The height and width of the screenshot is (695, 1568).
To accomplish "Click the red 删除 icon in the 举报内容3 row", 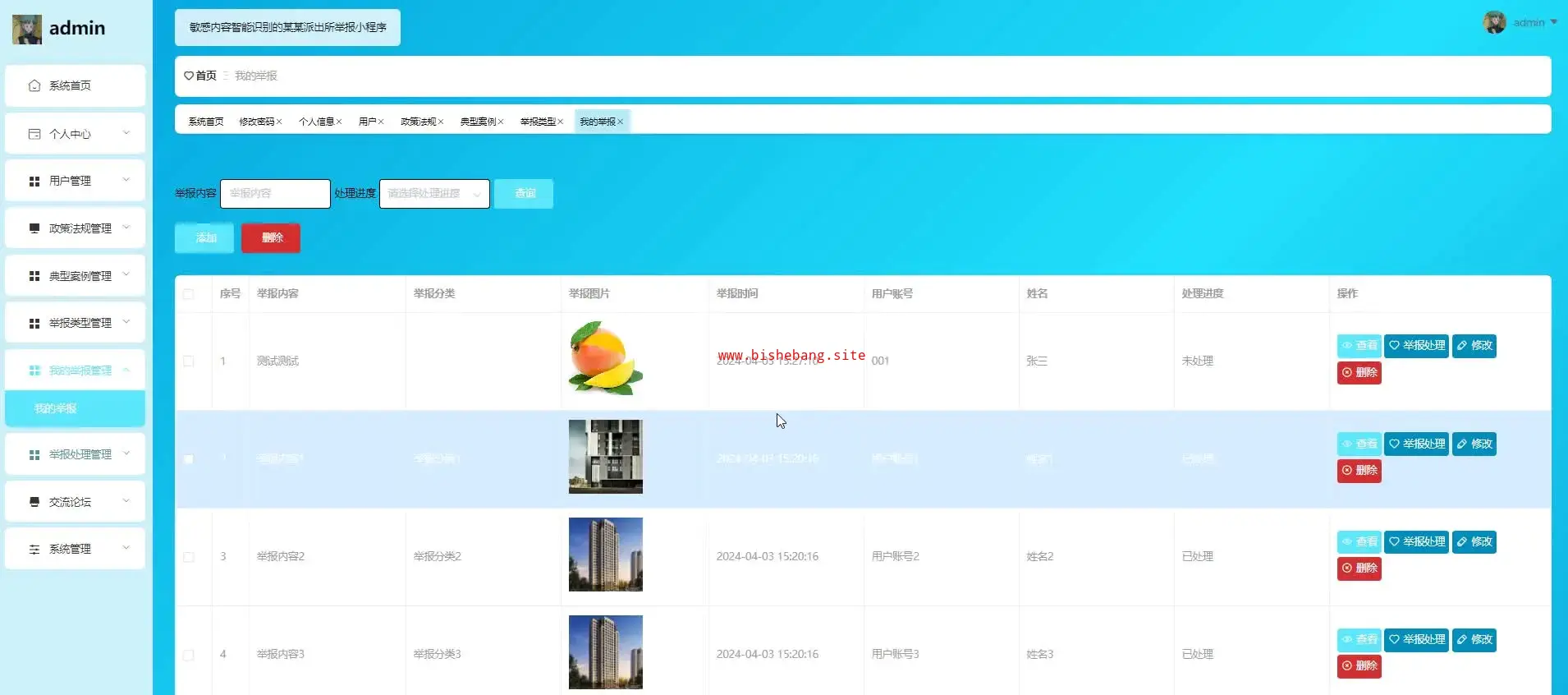I will click(1347, 665).
